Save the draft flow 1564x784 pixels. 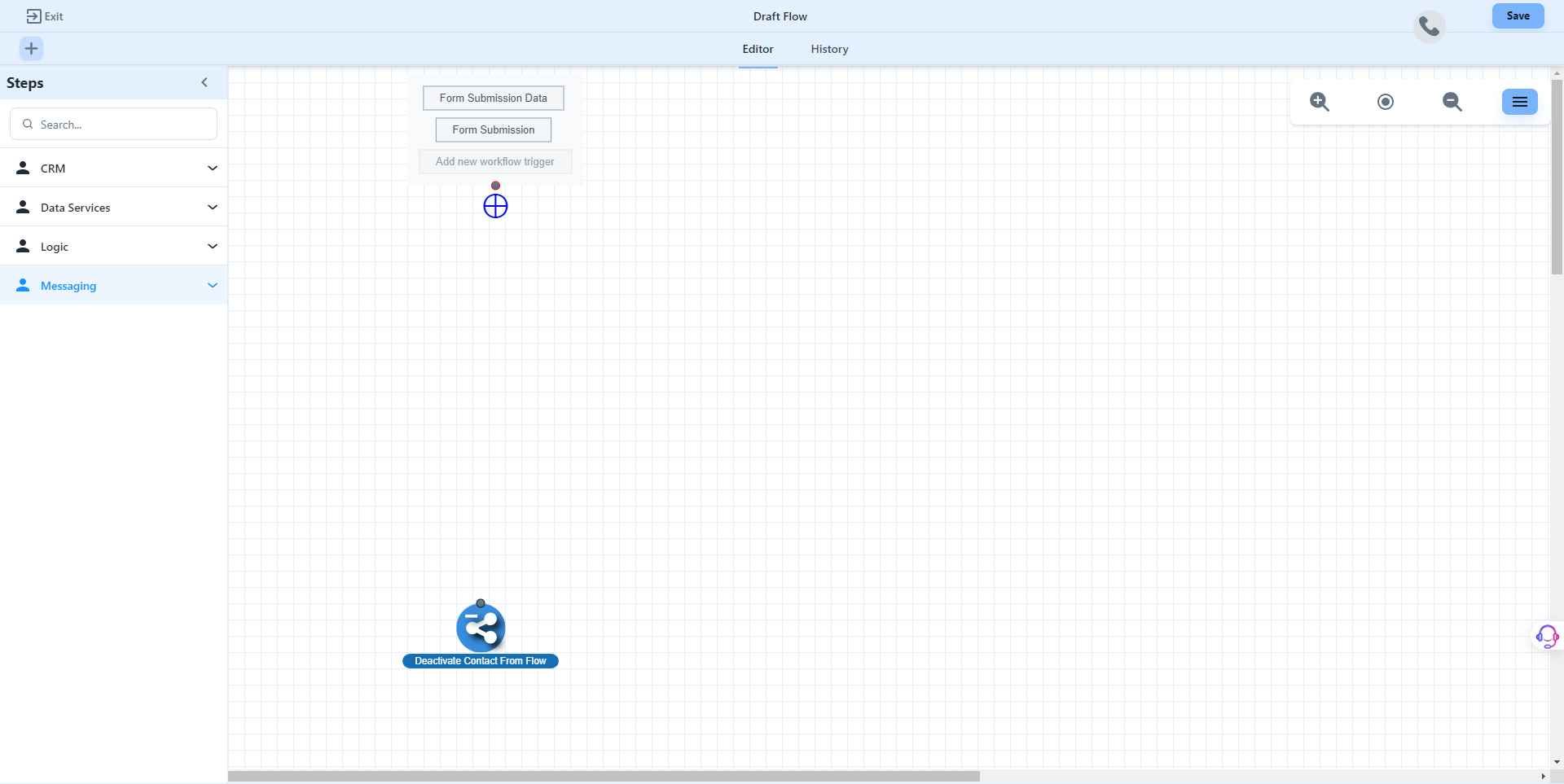[1518, 15]
